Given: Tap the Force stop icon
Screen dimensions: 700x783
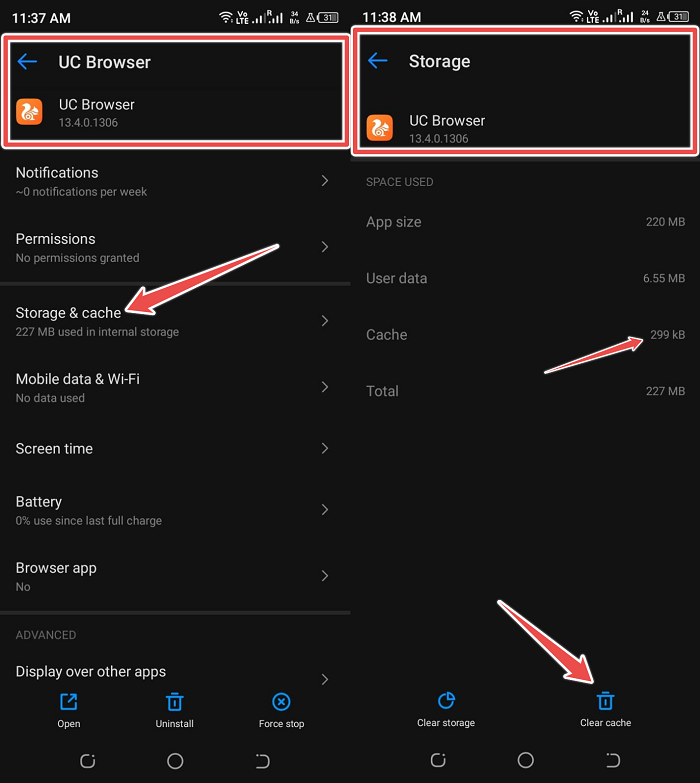Looking at the screenshot, I should pyautogui.click(x=281, y=702).
